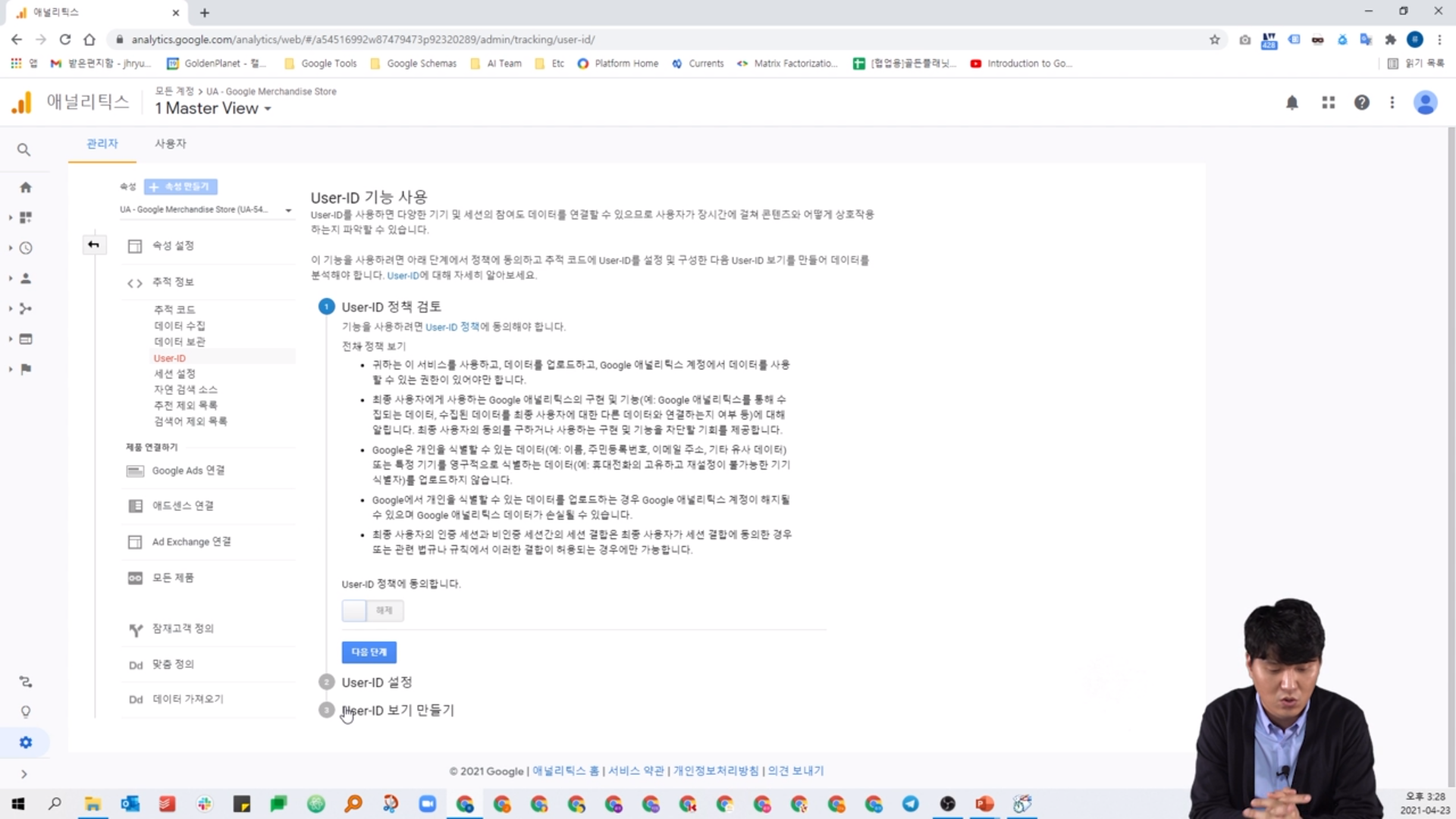The height and width of the screenshot is (819, 1456).
Task: Open 개인정보처리방침 footer link
Action: 716,770
